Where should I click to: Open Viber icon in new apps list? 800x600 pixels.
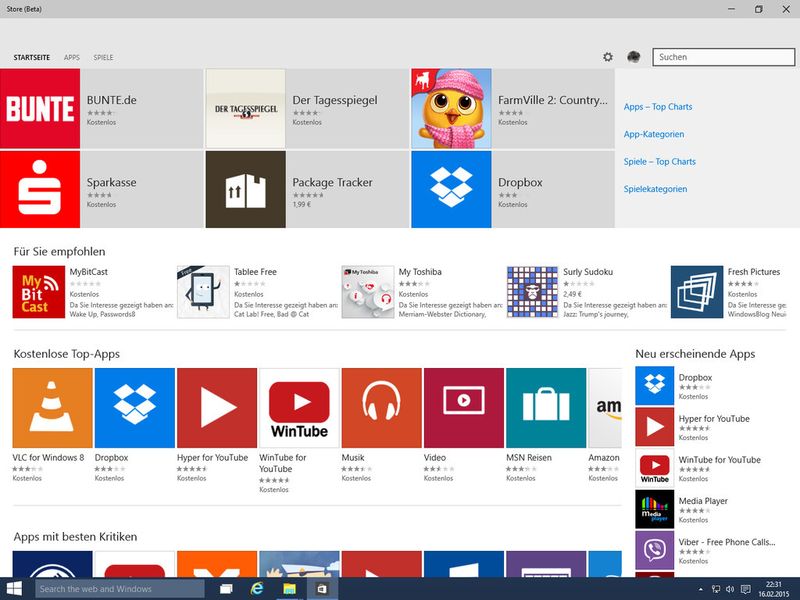pos(655,550)
